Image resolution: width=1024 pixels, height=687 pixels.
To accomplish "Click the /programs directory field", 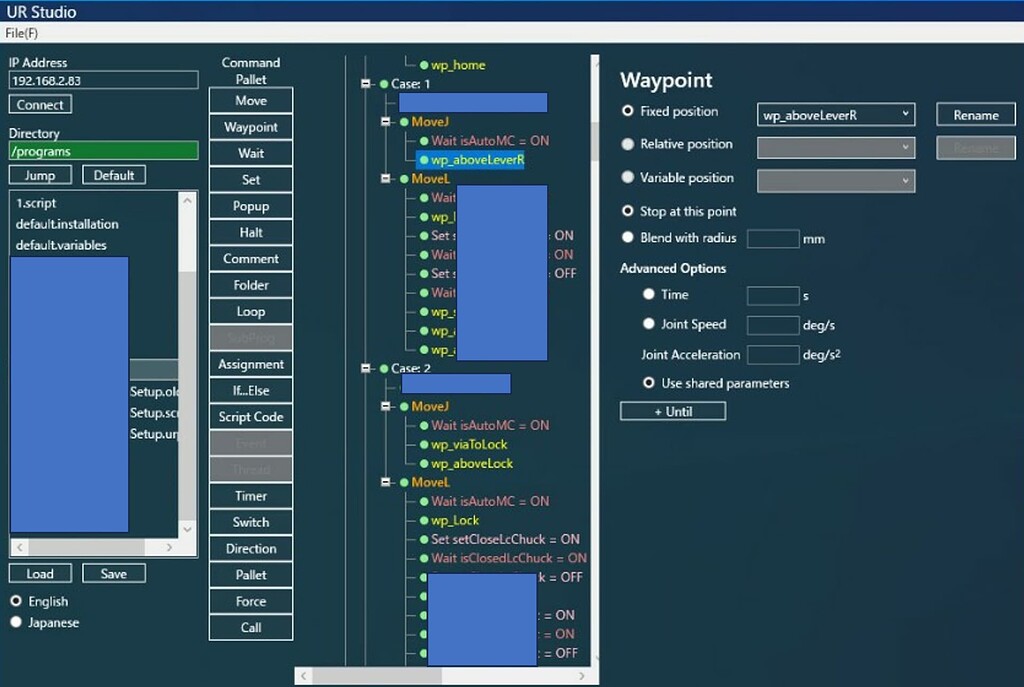I will 103,151.
